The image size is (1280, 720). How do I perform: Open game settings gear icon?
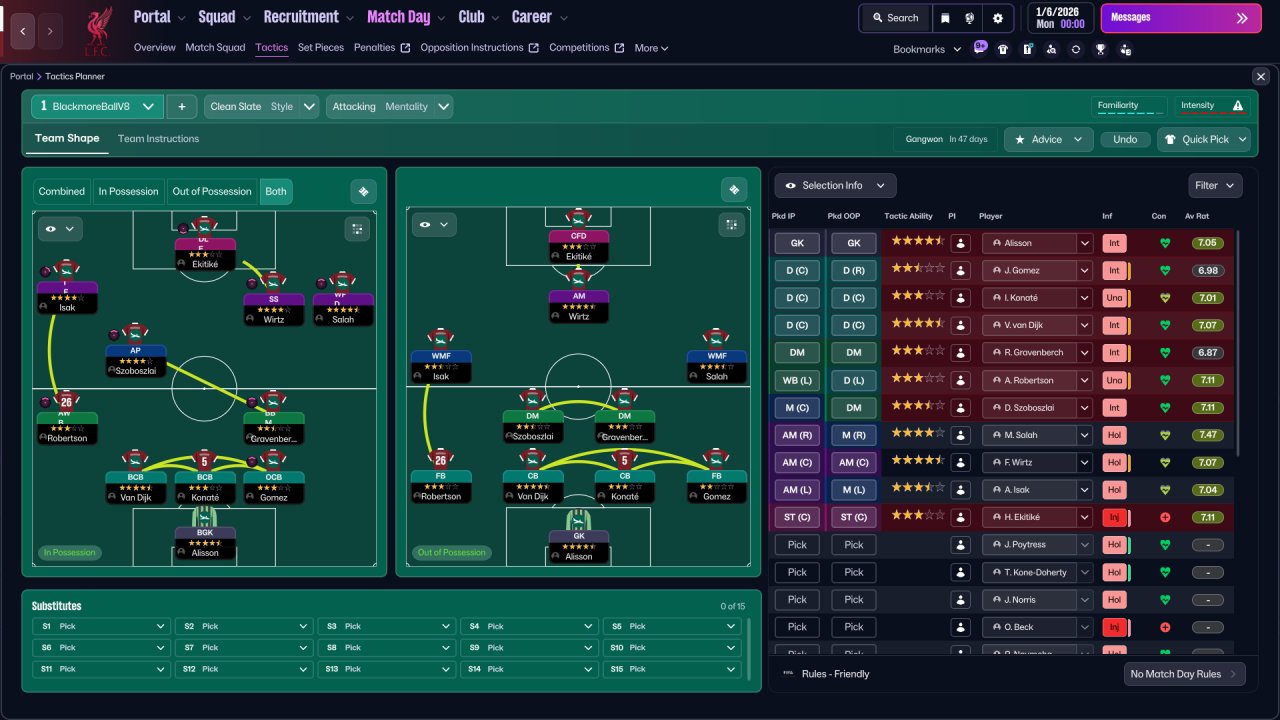click(x=998, y=18)
